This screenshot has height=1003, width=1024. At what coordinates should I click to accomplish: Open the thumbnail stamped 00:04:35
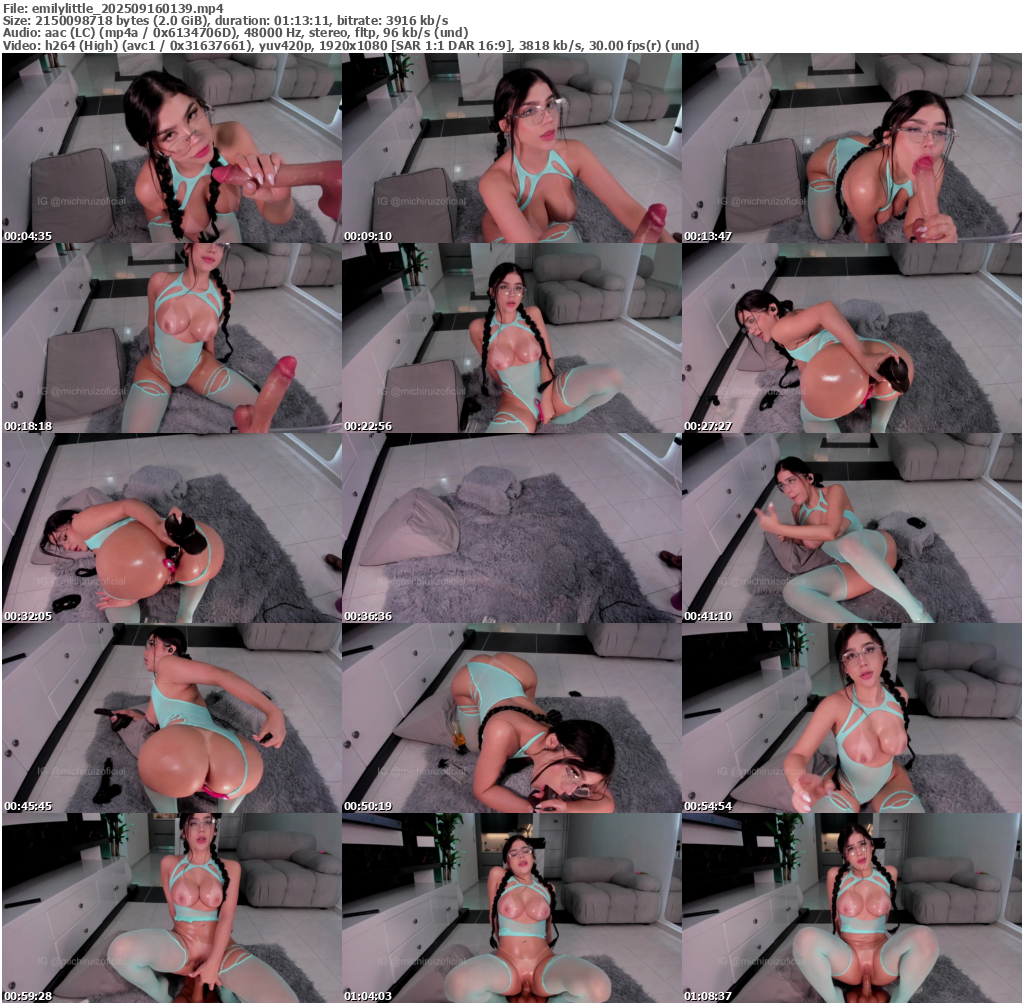172,148
